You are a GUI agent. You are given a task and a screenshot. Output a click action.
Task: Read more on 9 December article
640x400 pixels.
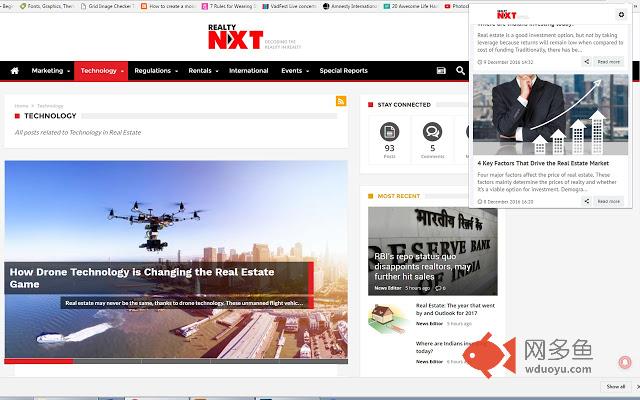609,62
